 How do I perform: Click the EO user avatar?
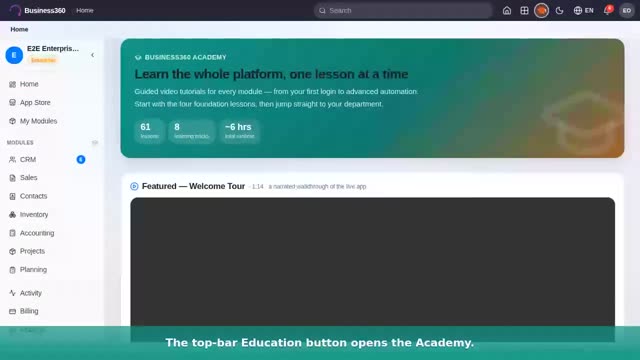[x=627, y=11]
